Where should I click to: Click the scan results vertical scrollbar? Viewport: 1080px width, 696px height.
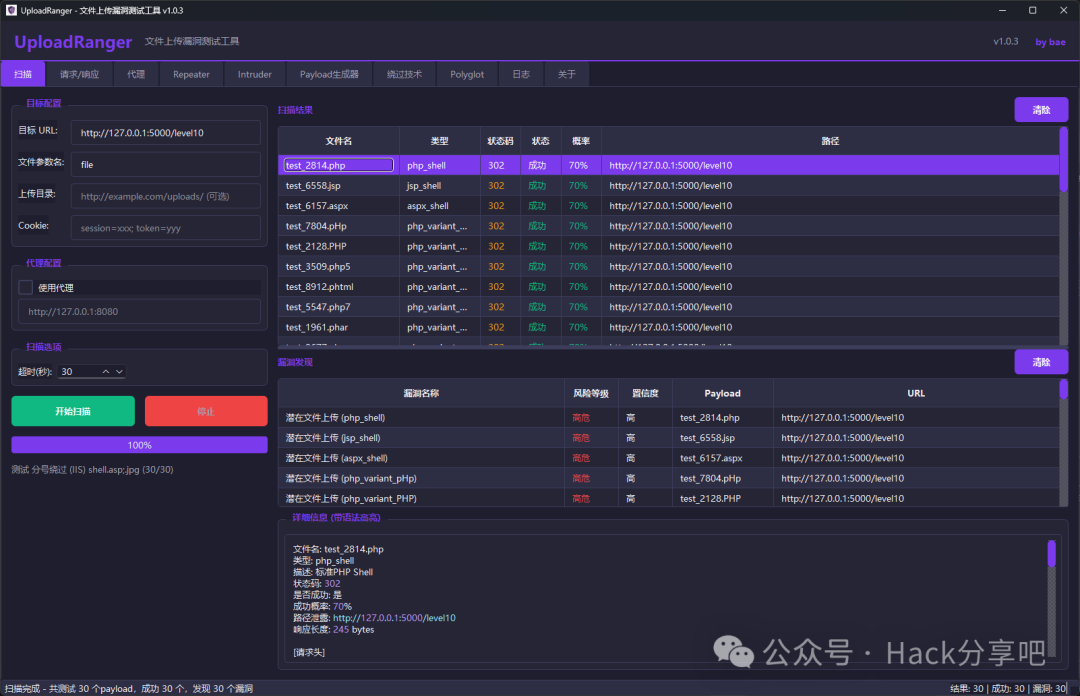1063,234
